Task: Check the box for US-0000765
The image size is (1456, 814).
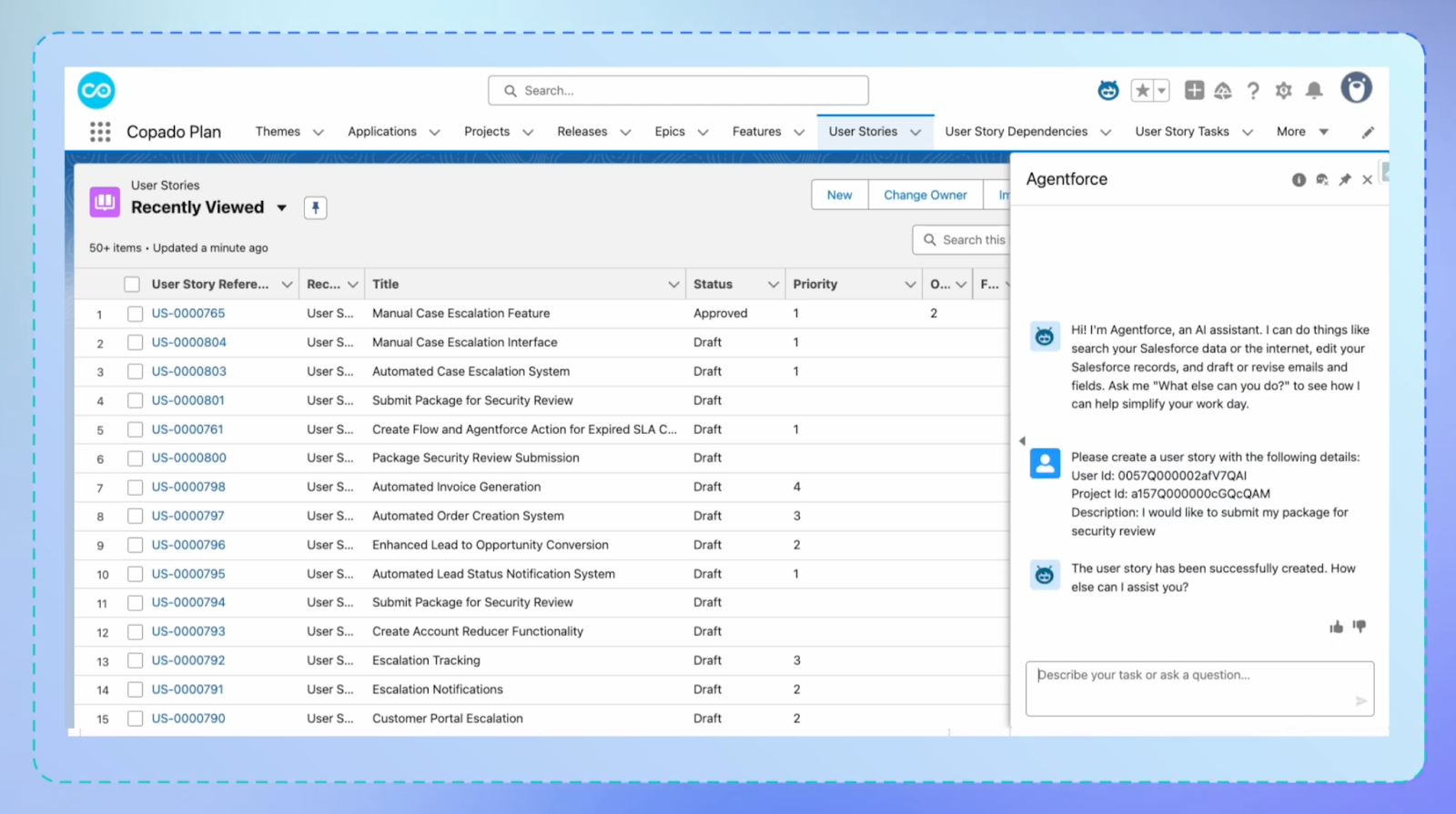Action: 135,314
